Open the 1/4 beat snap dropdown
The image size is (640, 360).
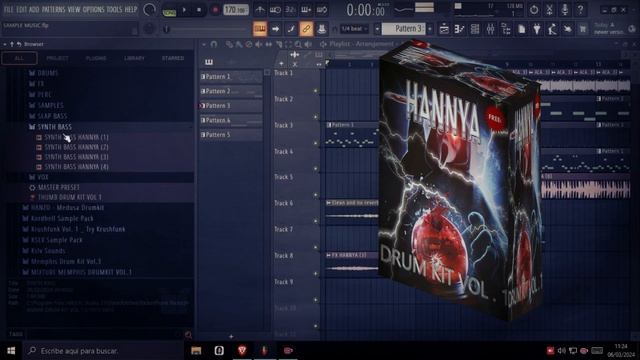(x=353, y=29)
